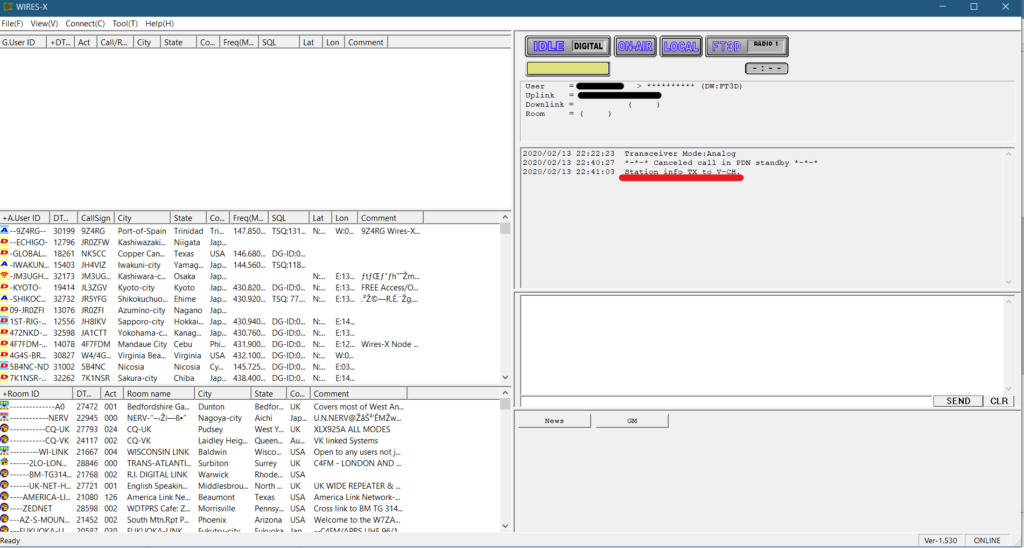
Task: Click the IDLE DIGITAL status indicator
Action: 568,46
